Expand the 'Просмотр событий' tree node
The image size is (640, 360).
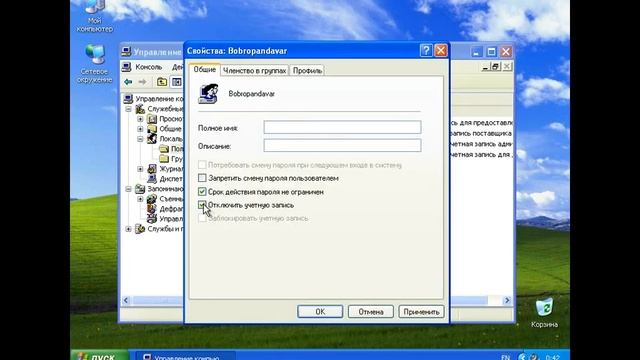(x=140, y=119)
